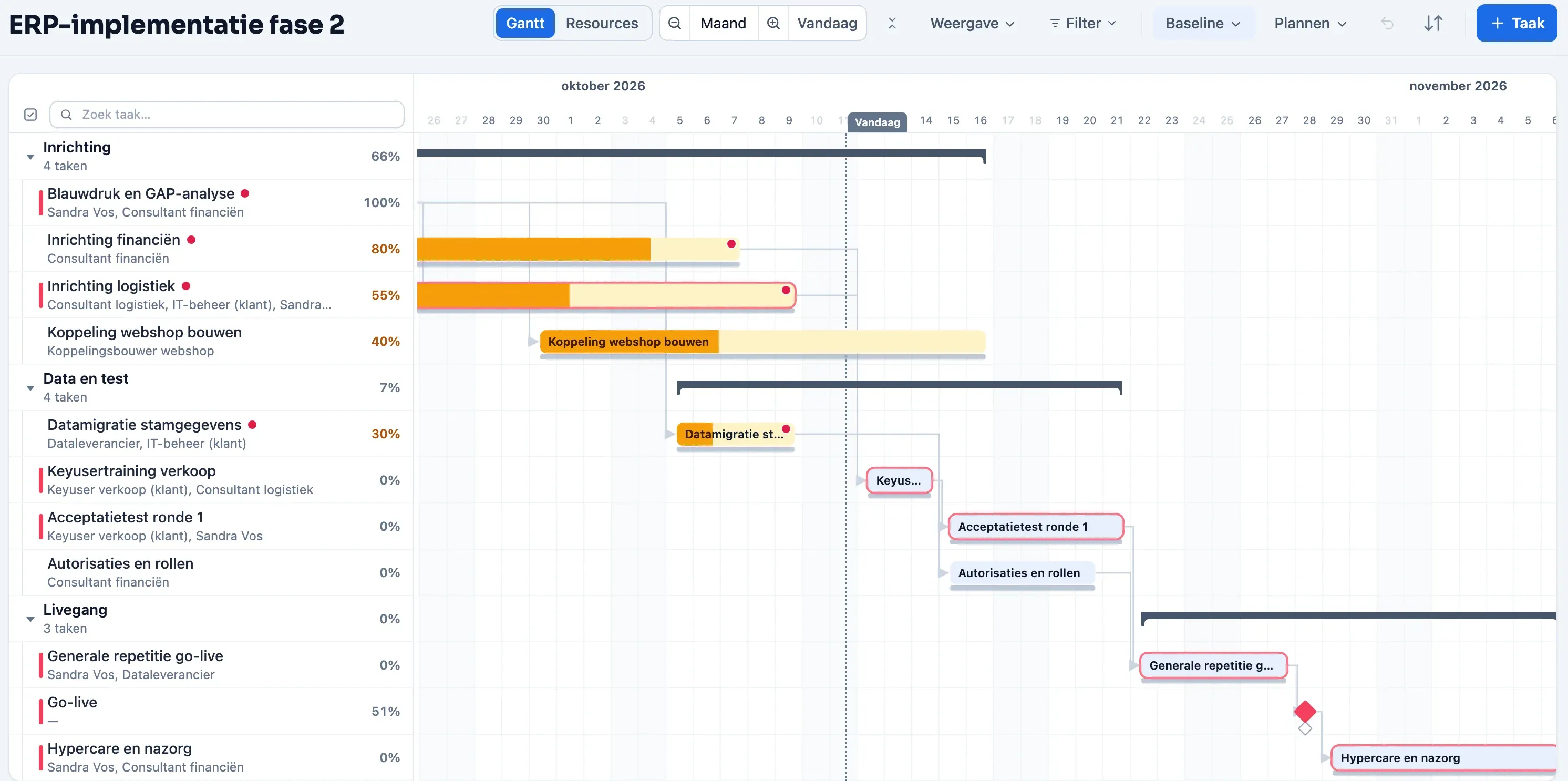Add a new task with Taak button
This screenshot has height=781, width=1568.
(x=1517, y=23)
